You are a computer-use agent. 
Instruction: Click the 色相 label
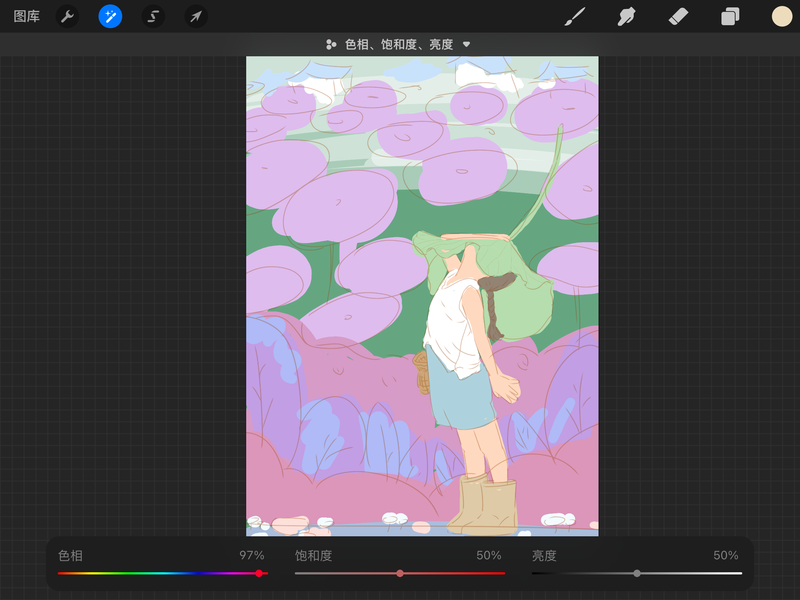pos(70,556)
